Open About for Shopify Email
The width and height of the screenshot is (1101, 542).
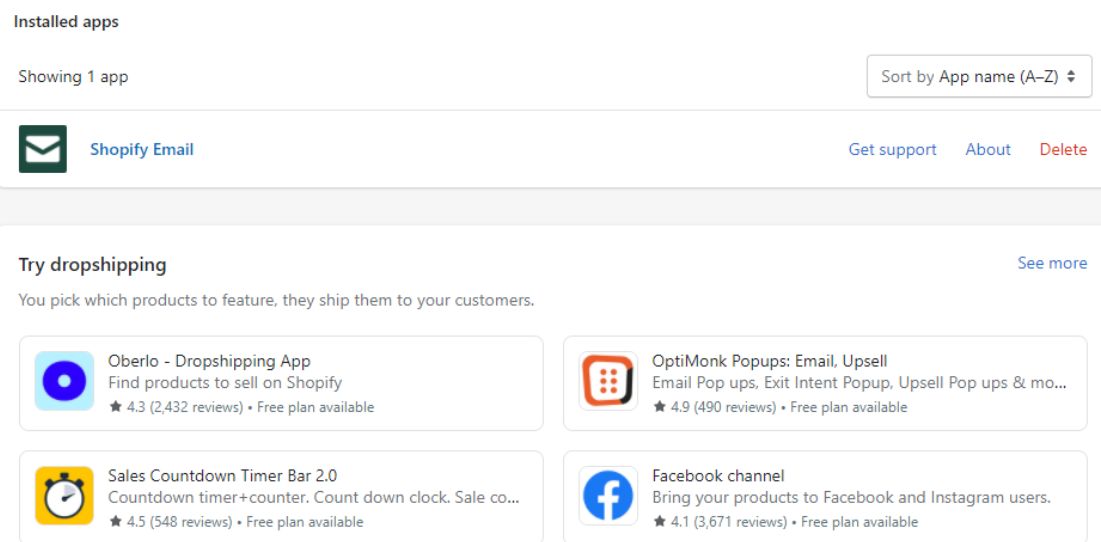[x=988, y=150]
